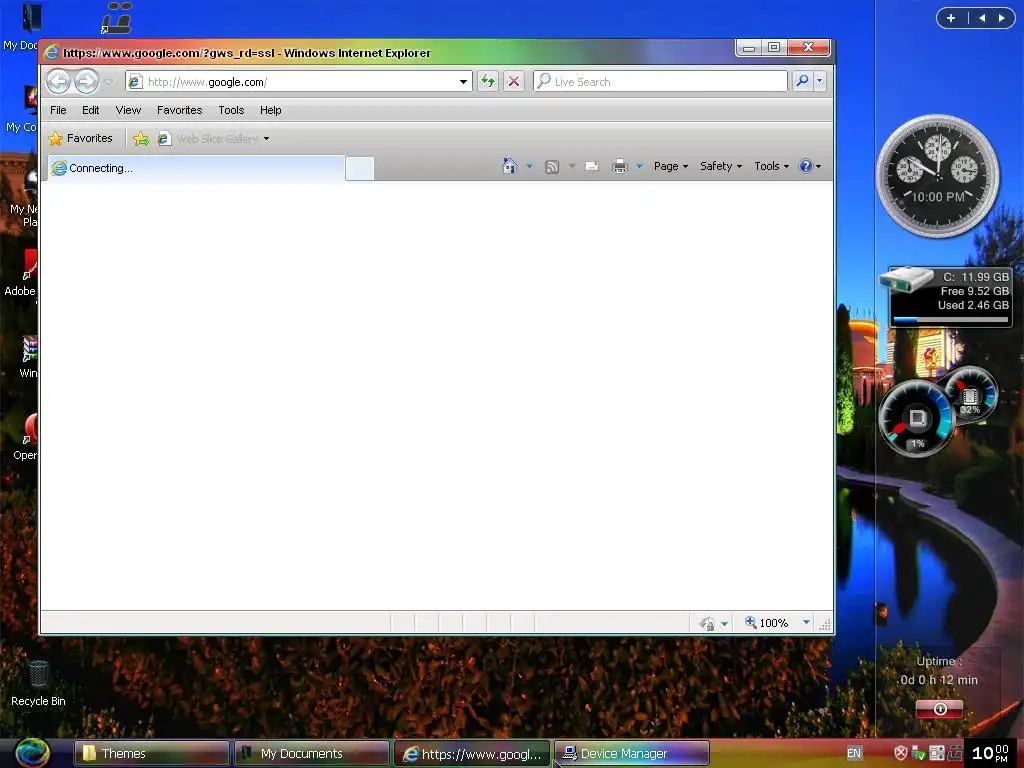The height and width of the screenshot is (768, 1024).
Task: Click the RSS feeds icon
Action: coord(552,167)
